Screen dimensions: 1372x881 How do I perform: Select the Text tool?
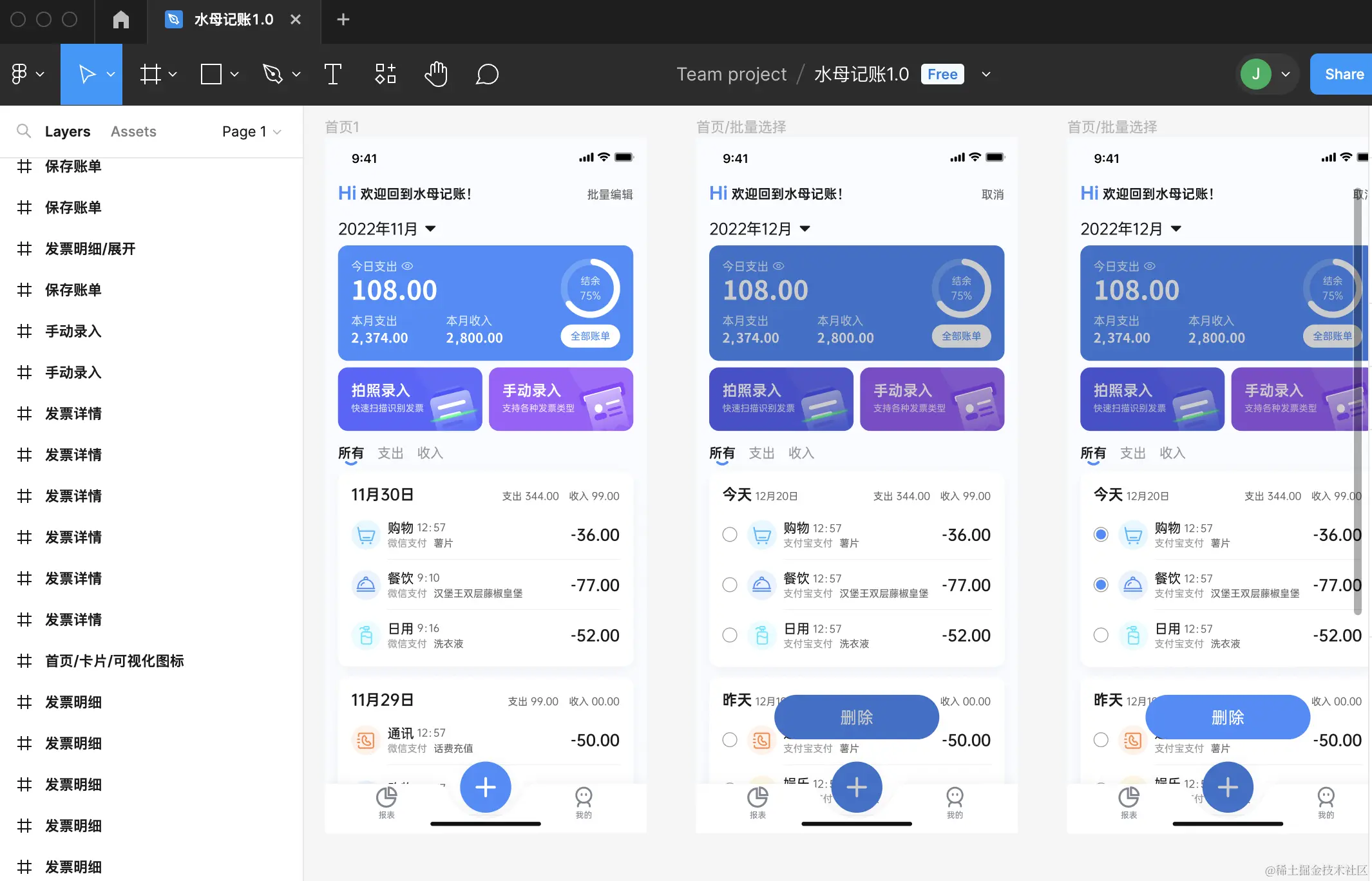[x=332, y=74]
